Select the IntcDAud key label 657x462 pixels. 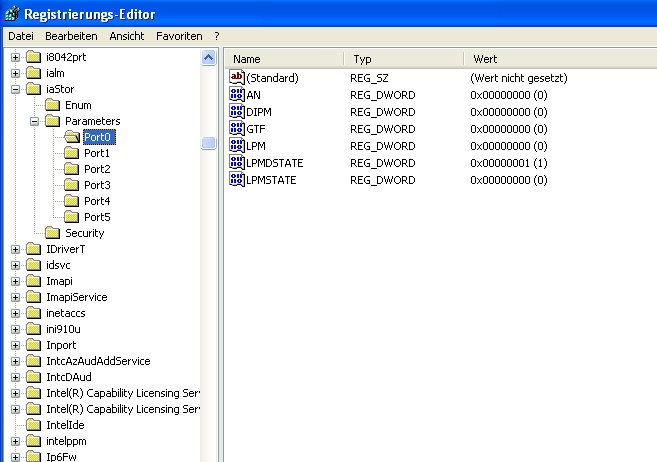pyautogui.click(x=69, y=377)
